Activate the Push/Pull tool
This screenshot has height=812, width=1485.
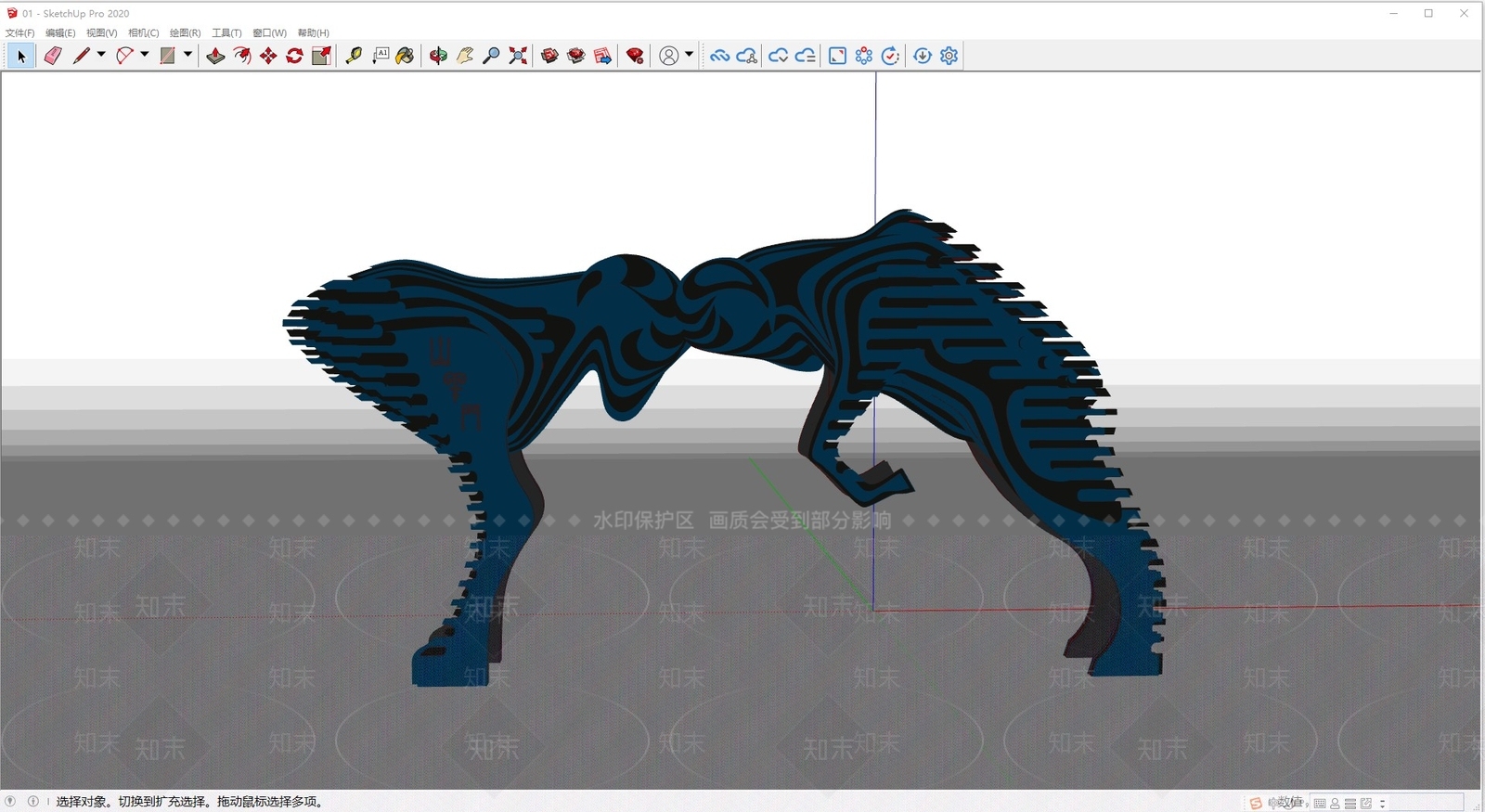(215, 57)
